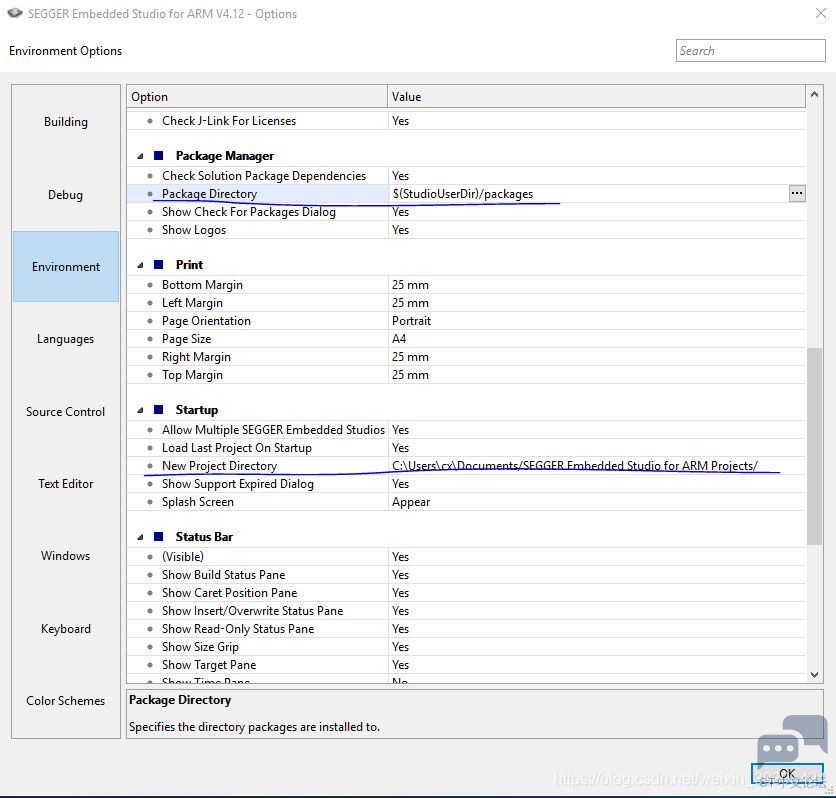Viewport: 836px width, 798px height.
Task: Select the Show Target Pane option
Action: tap(209, 665)
